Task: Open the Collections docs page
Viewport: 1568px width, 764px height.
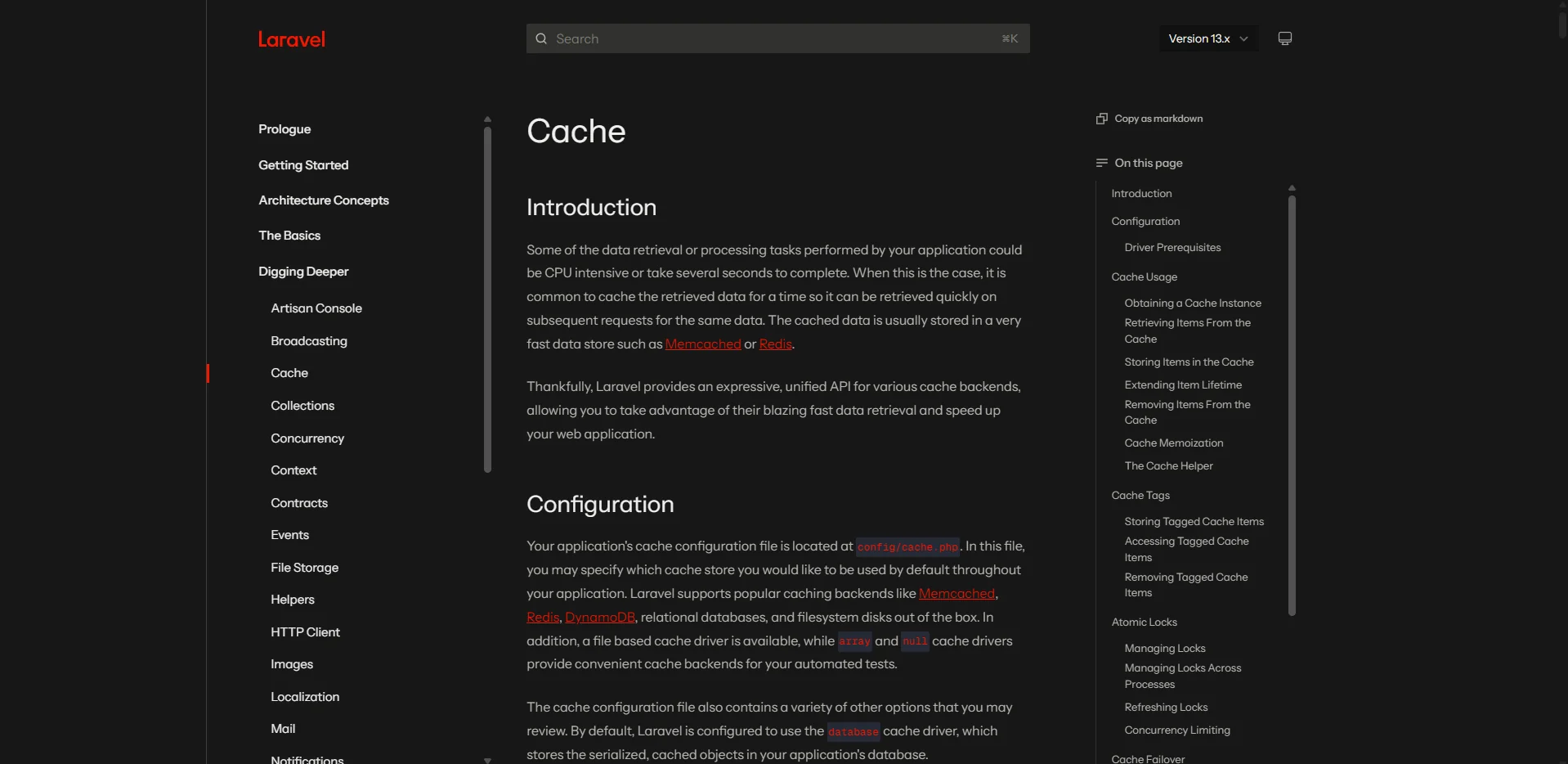Action: [x=302, y=406]
